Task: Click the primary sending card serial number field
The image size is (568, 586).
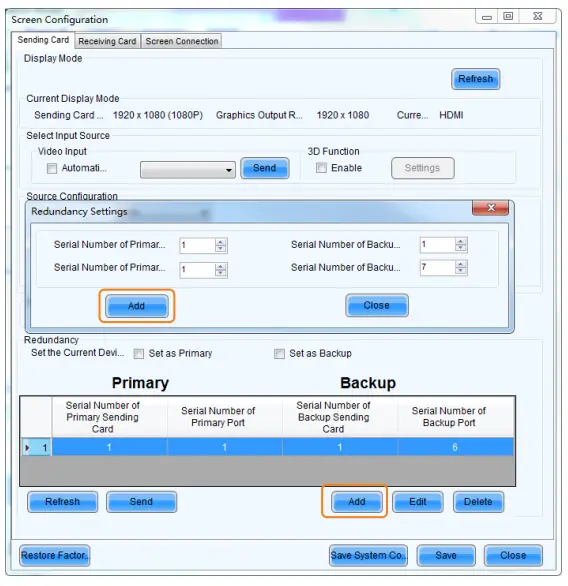Action: click(197, 246)
